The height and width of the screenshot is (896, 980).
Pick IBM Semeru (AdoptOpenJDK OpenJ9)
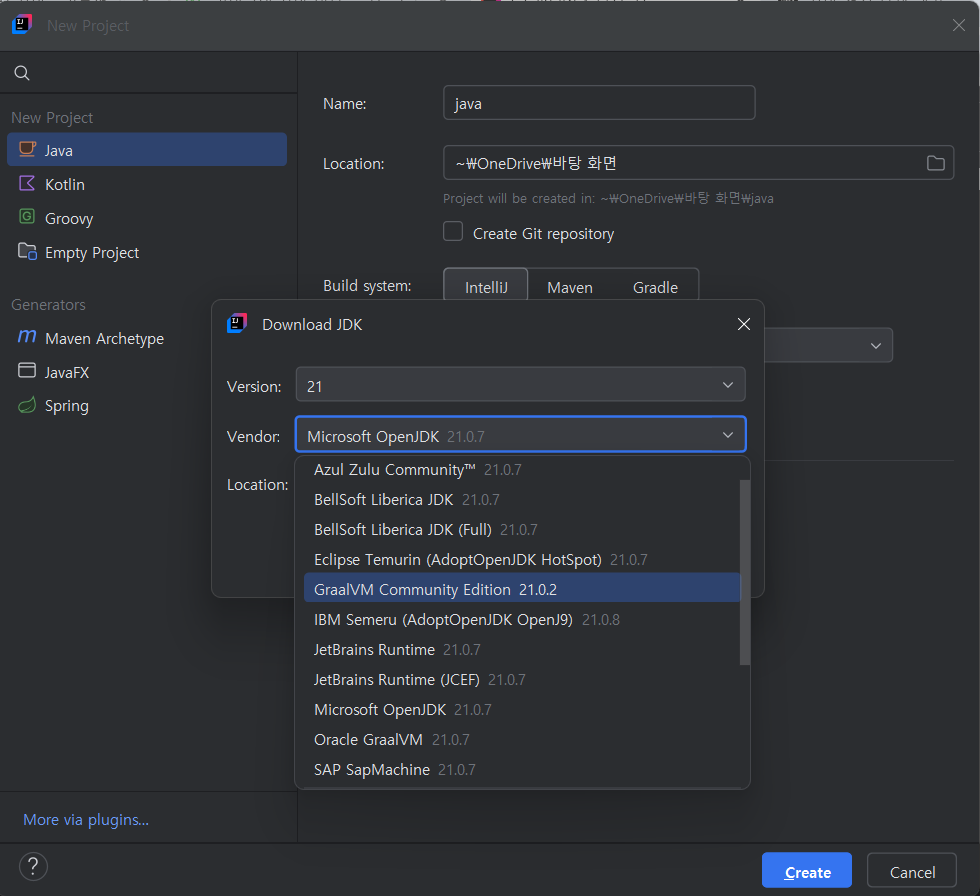tap(522, 620)
